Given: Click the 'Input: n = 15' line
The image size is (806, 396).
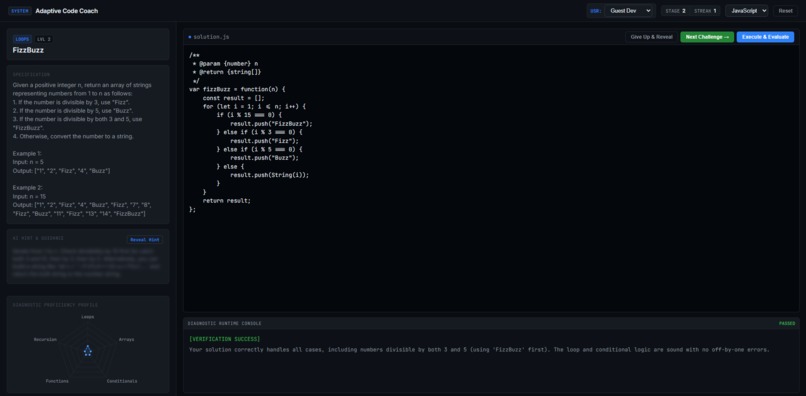Looking at the screenshot, I should [x=29, y=196].
